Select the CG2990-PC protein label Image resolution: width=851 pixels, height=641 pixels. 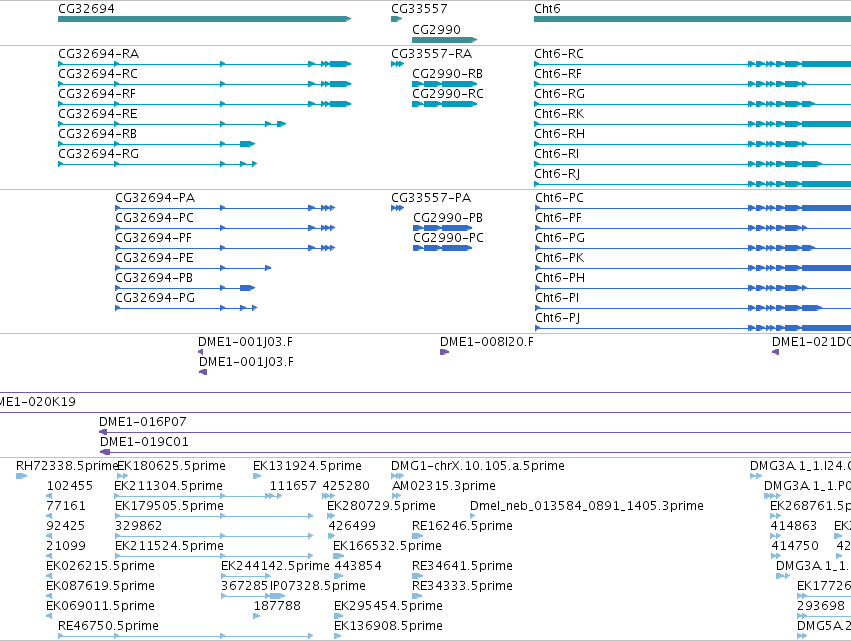448,238
